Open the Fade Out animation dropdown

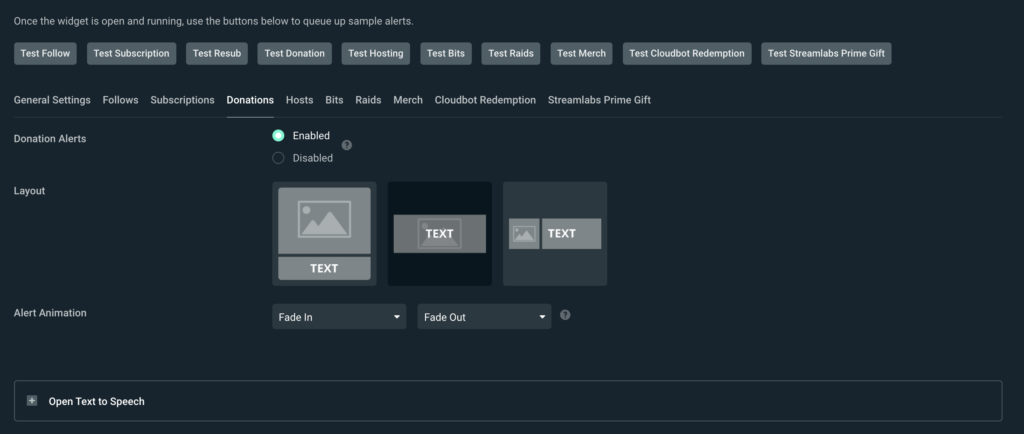point(484,317)
